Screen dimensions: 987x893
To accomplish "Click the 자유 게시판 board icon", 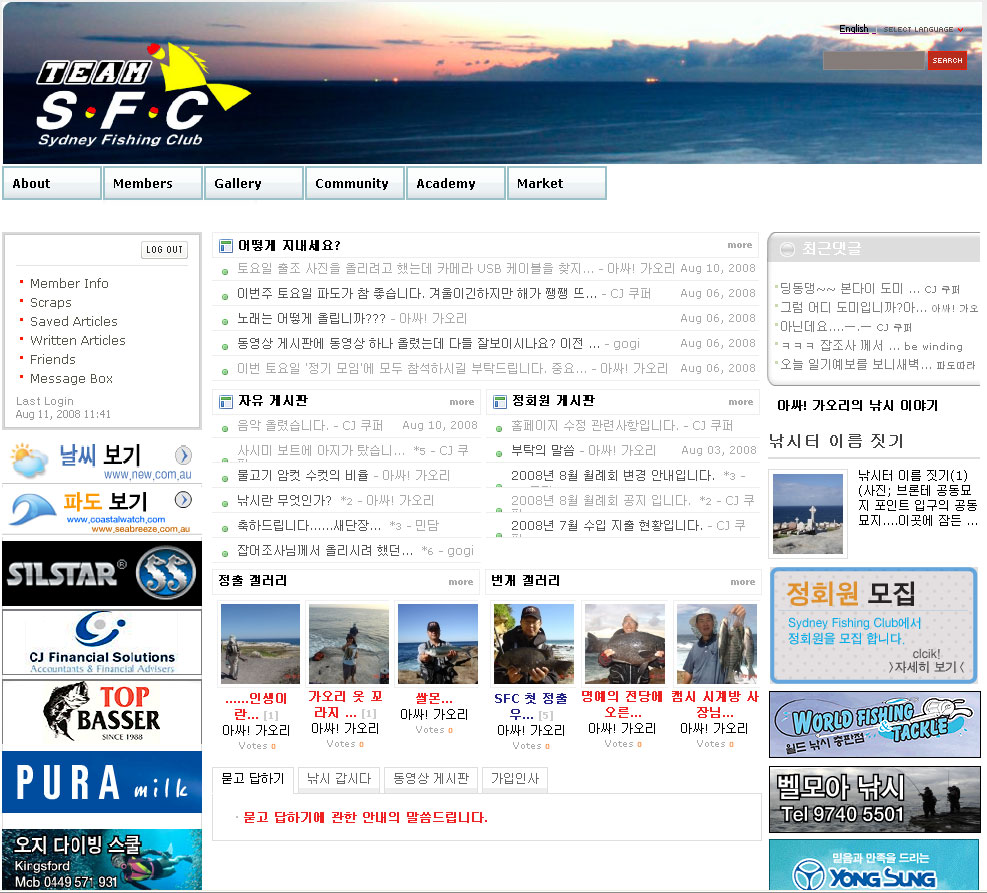I will (x=225, y=402).
